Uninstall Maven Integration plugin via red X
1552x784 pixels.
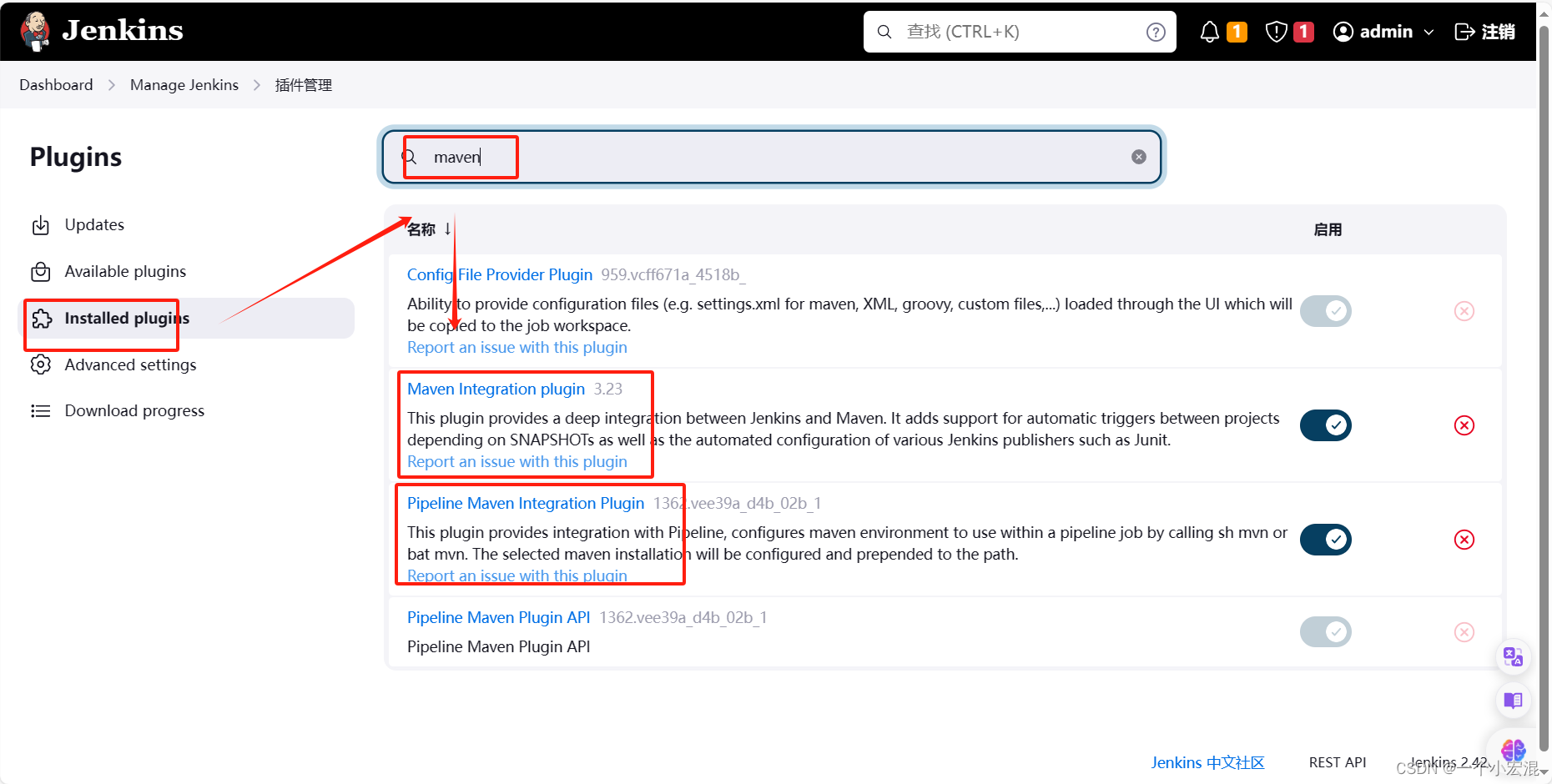coord(1464,425)
